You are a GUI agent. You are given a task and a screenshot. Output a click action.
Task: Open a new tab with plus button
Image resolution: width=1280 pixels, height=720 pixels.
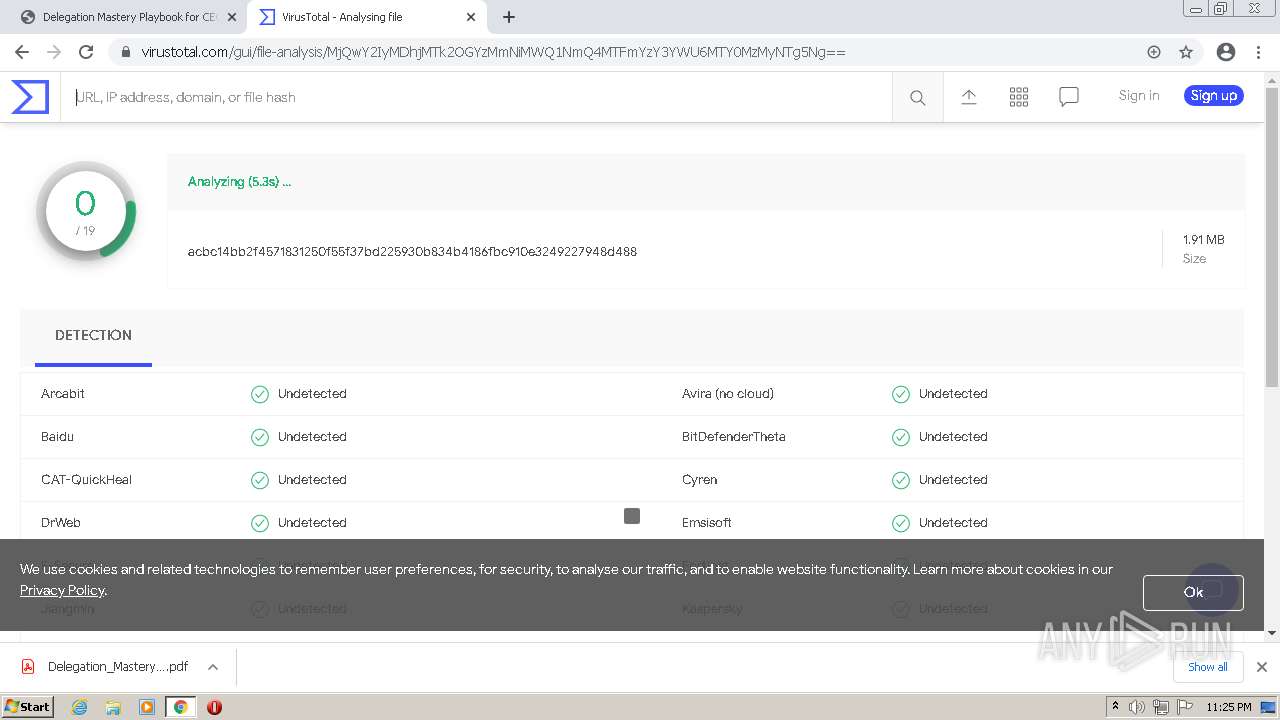click(509, 17)
